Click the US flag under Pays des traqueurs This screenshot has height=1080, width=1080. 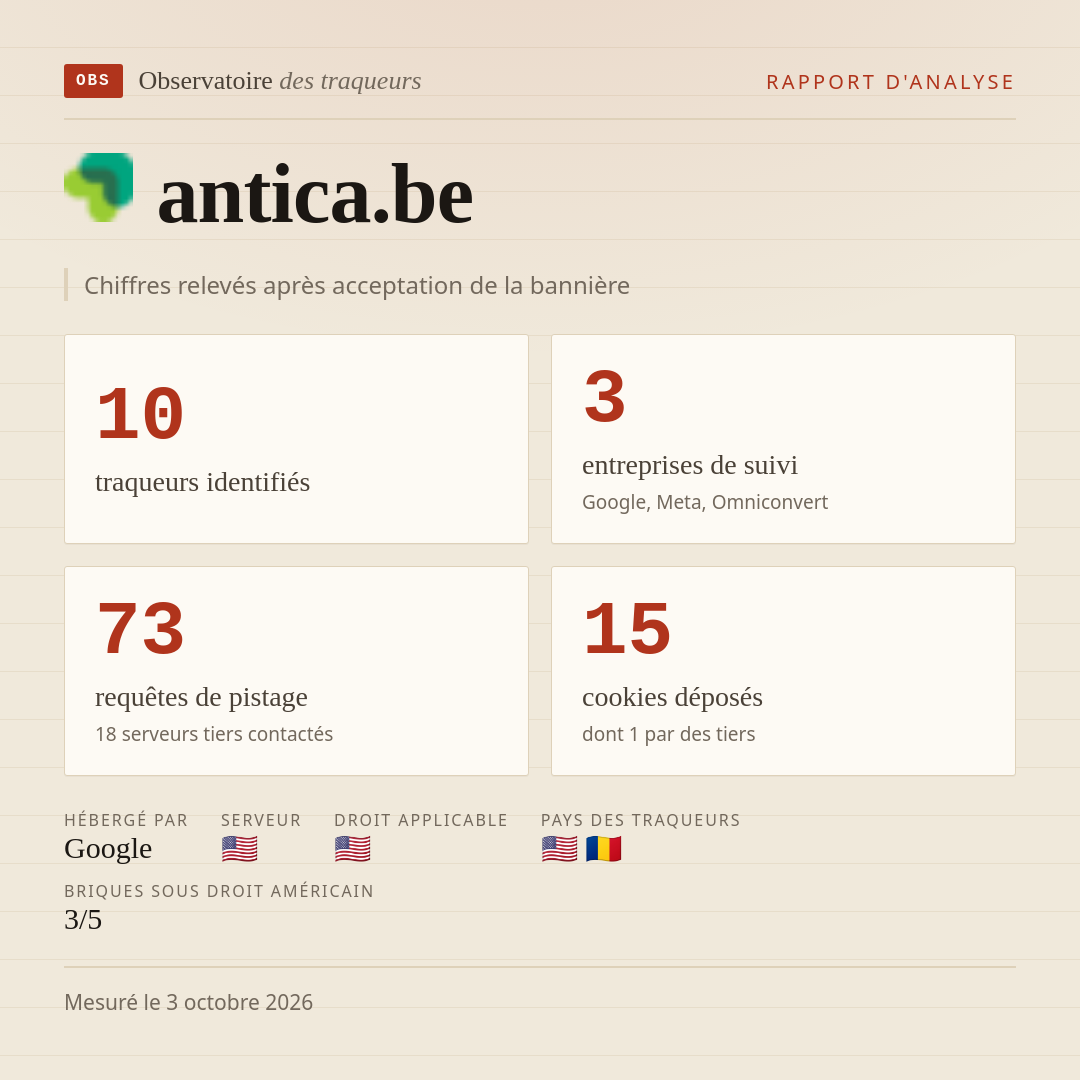tap(559, 849)
